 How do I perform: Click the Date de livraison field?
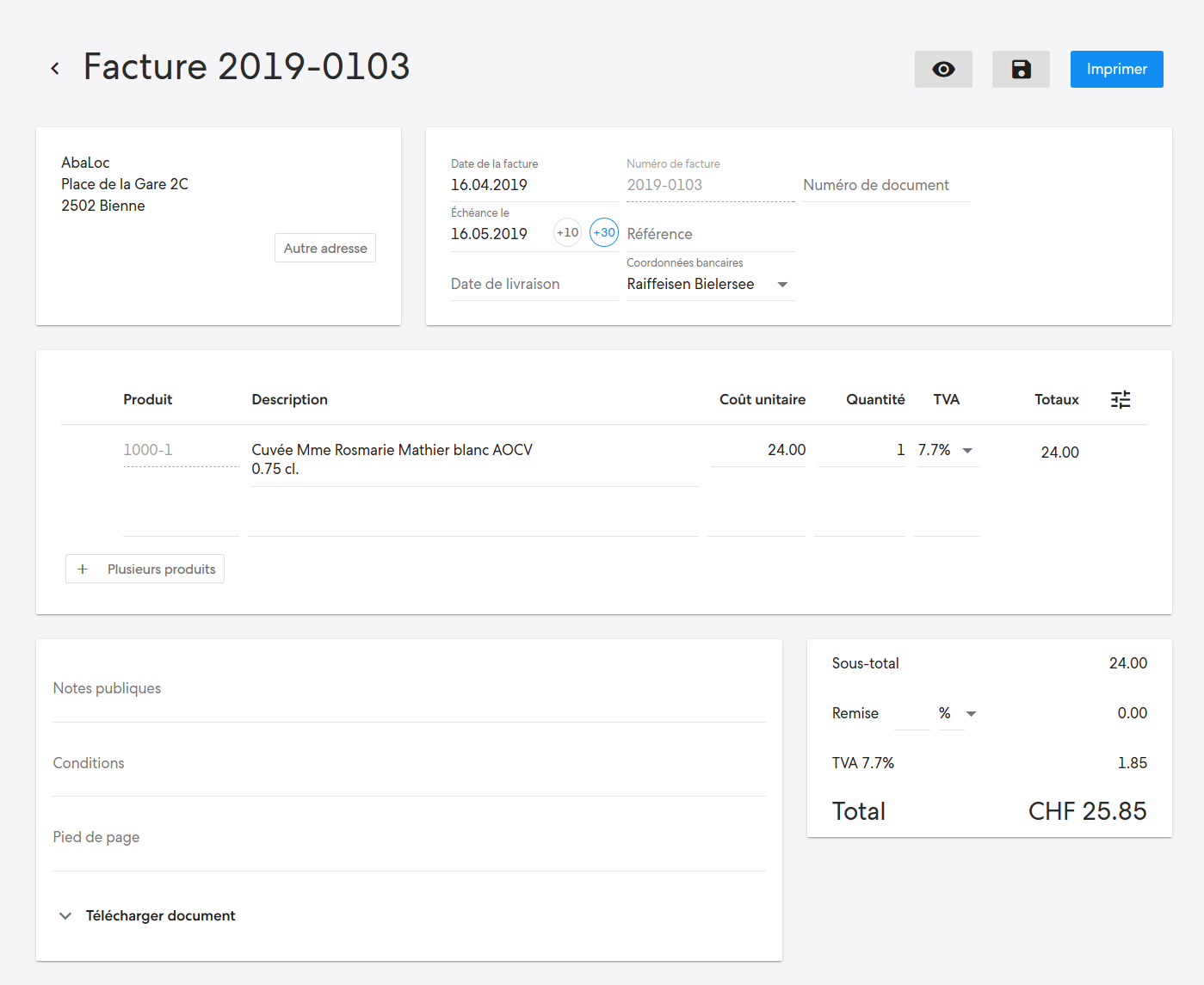(534, 284)
